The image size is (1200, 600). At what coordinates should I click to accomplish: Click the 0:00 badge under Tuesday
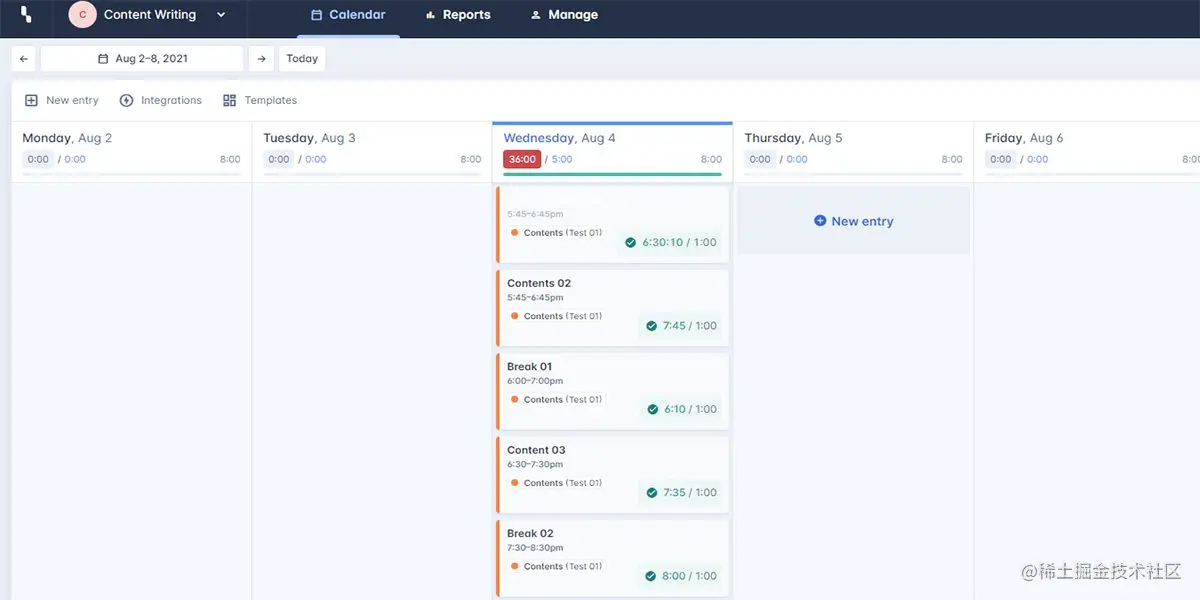pos(279,159)
